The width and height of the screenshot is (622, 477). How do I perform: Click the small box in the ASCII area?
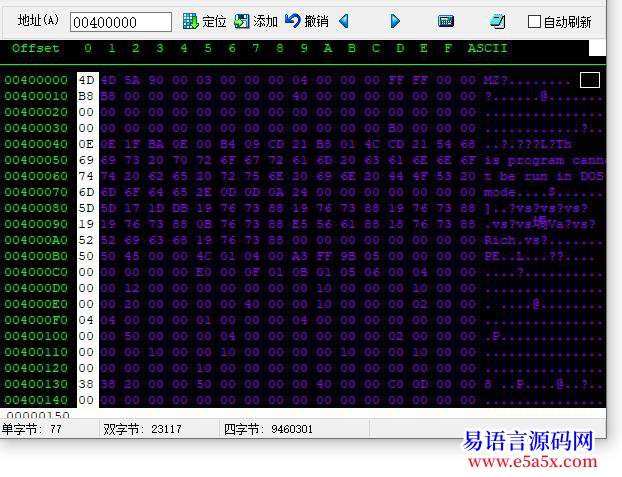(589, 79)
